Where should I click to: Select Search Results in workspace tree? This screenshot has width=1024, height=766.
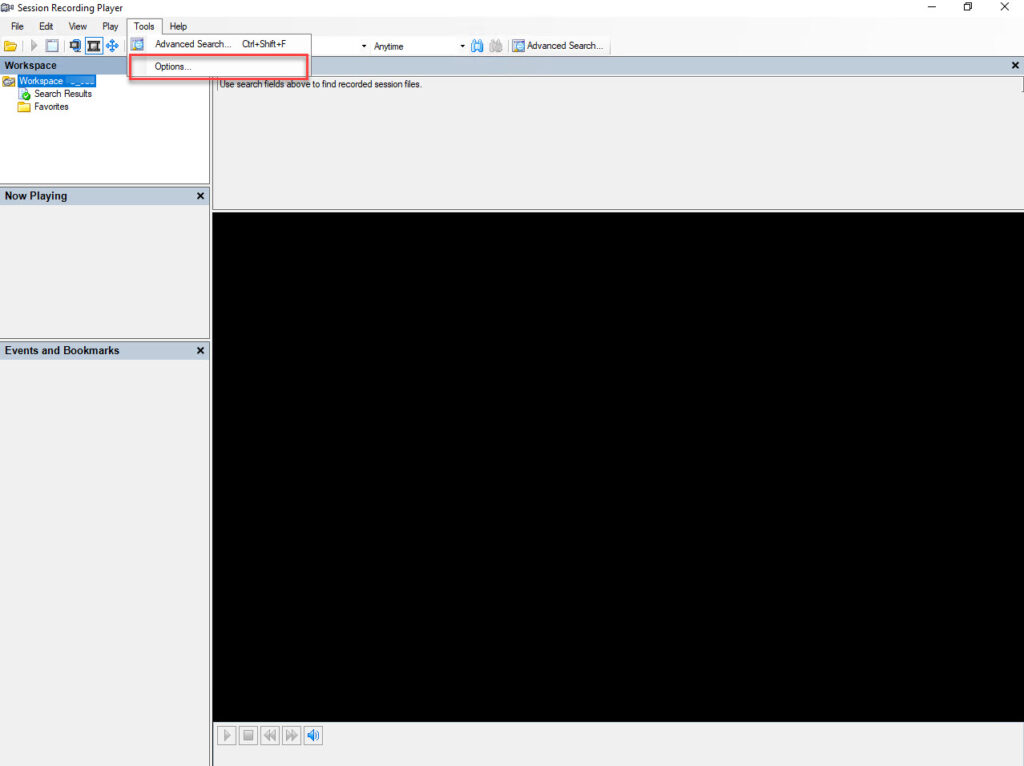coord(63,94)
